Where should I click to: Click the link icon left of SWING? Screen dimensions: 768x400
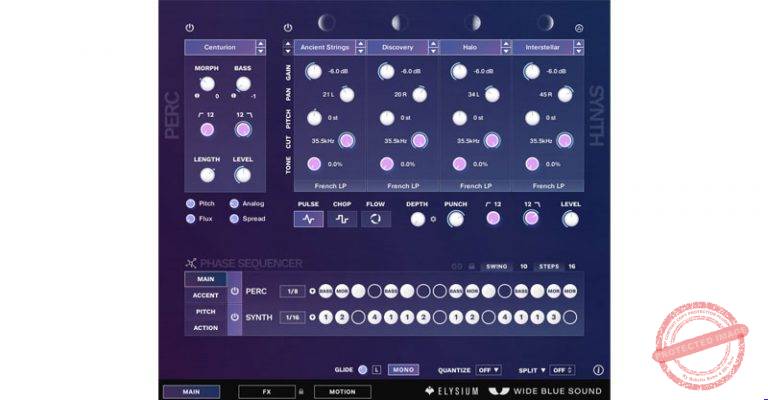click(x=456, y=267)
